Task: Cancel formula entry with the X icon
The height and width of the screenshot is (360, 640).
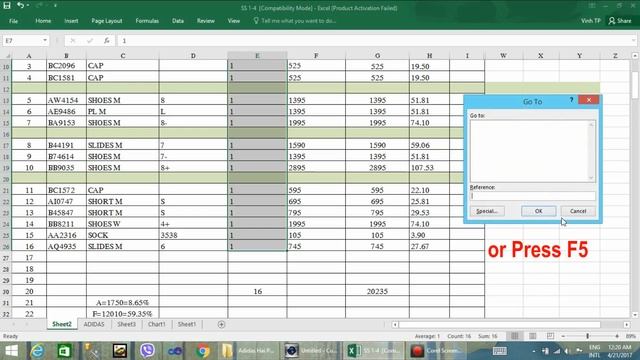Action: click(x=73, y=40)
